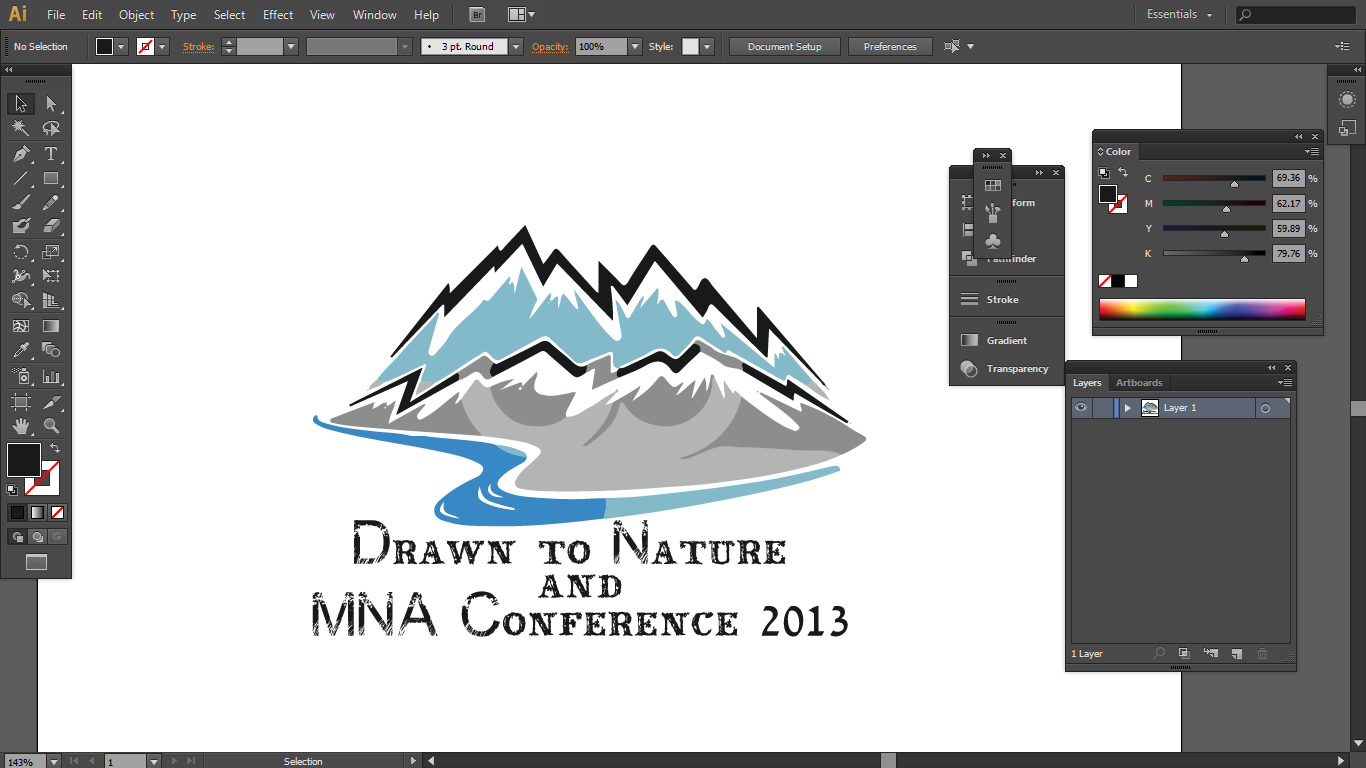The height and width of the screenshot is (768, 1366).
Task: Open the Swatches panel grid icon
Action: pos(992,185)
